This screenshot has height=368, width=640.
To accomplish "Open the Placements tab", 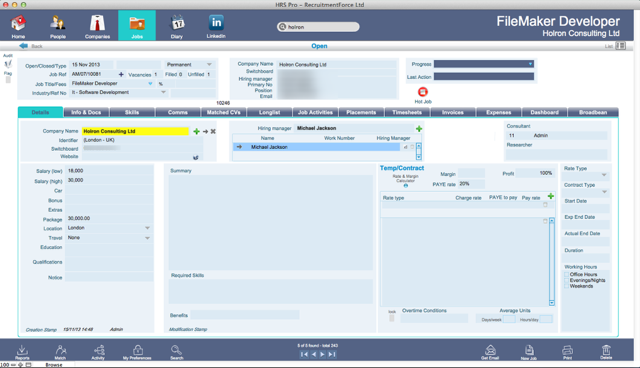I will coord(361,112).
